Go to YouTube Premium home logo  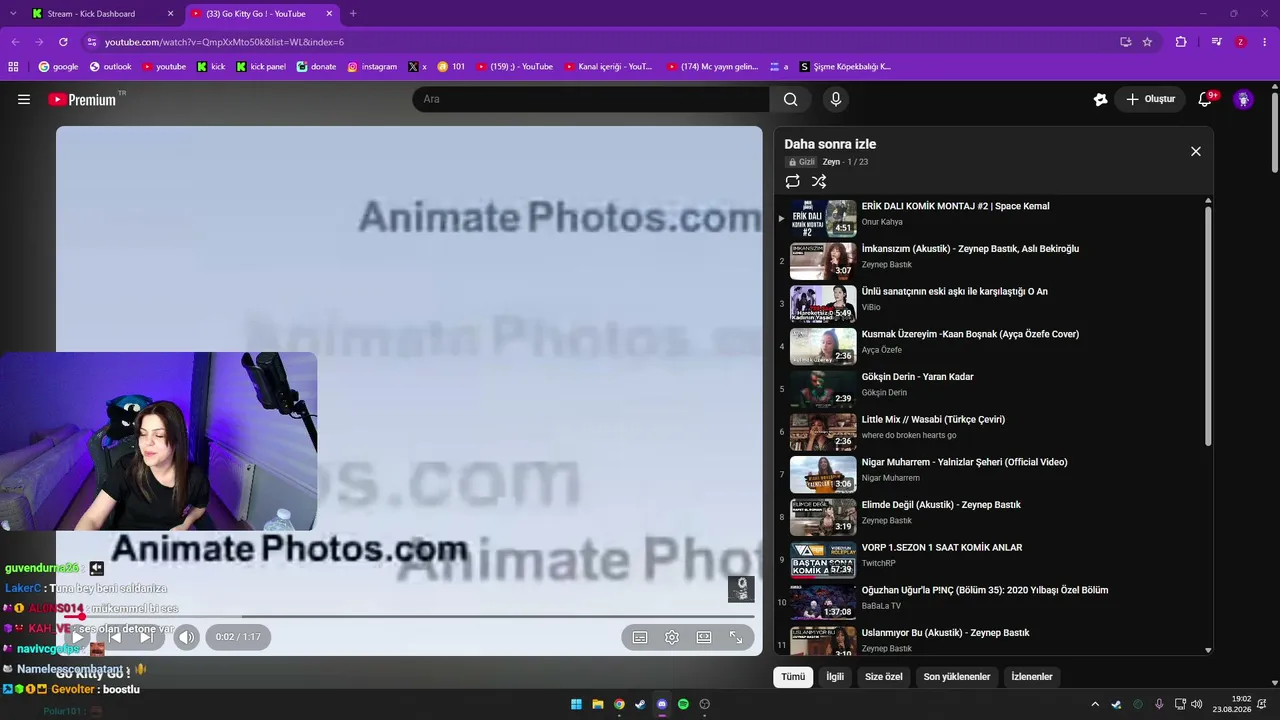coord(82,99)
